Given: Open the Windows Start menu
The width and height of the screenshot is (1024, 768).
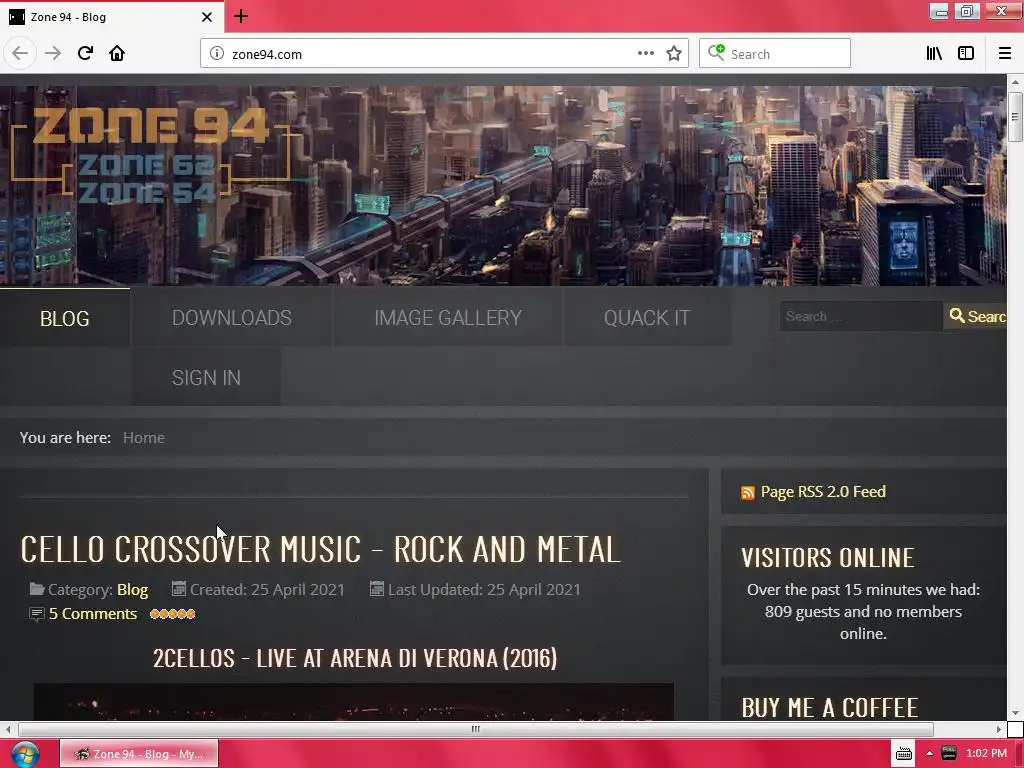Looking at the screenshot, I should tap(25, 754).
